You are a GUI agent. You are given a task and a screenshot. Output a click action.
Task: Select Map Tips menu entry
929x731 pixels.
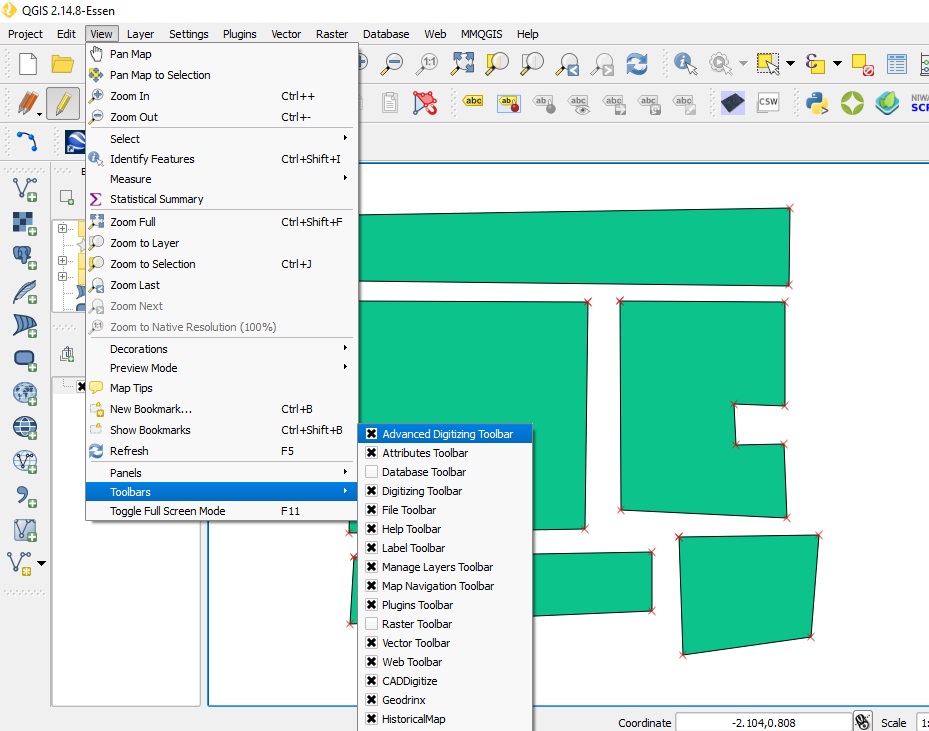(222, 388)
